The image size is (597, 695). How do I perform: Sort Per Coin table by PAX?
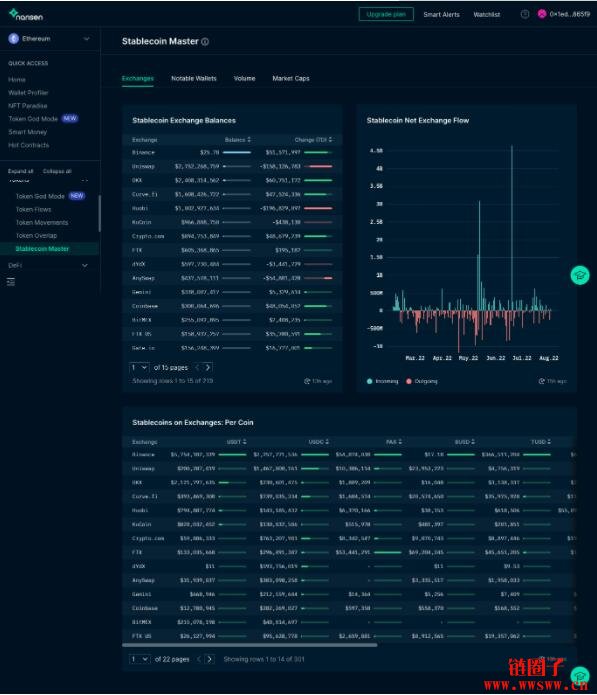pyautogui.click(x=394, y=442)
